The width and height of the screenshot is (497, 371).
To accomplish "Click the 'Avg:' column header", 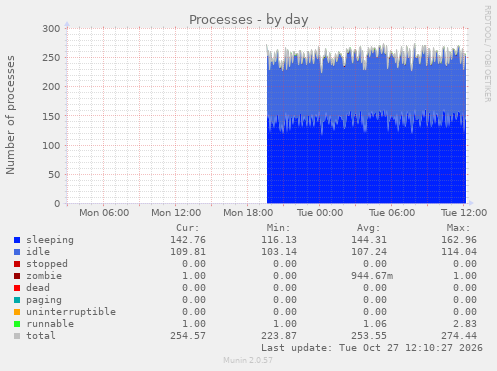I will [x=368, y=228].
